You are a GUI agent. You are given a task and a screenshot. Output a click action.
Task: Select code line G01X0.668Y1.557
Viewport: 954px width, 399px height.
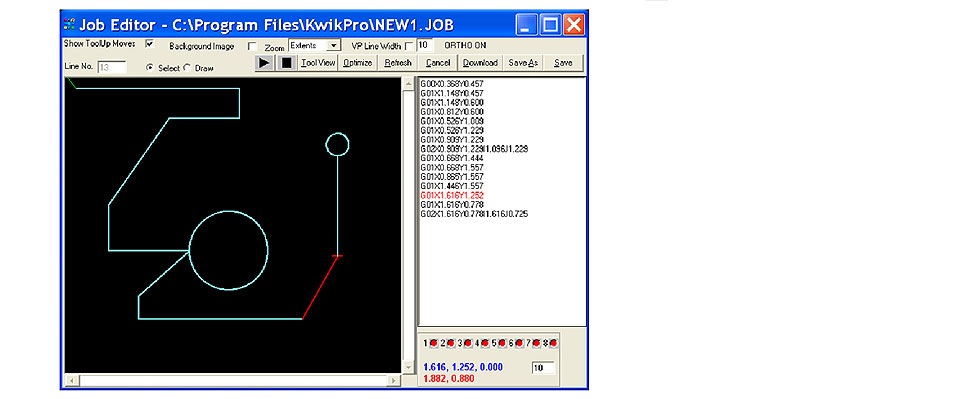click(x=451, y=167)
